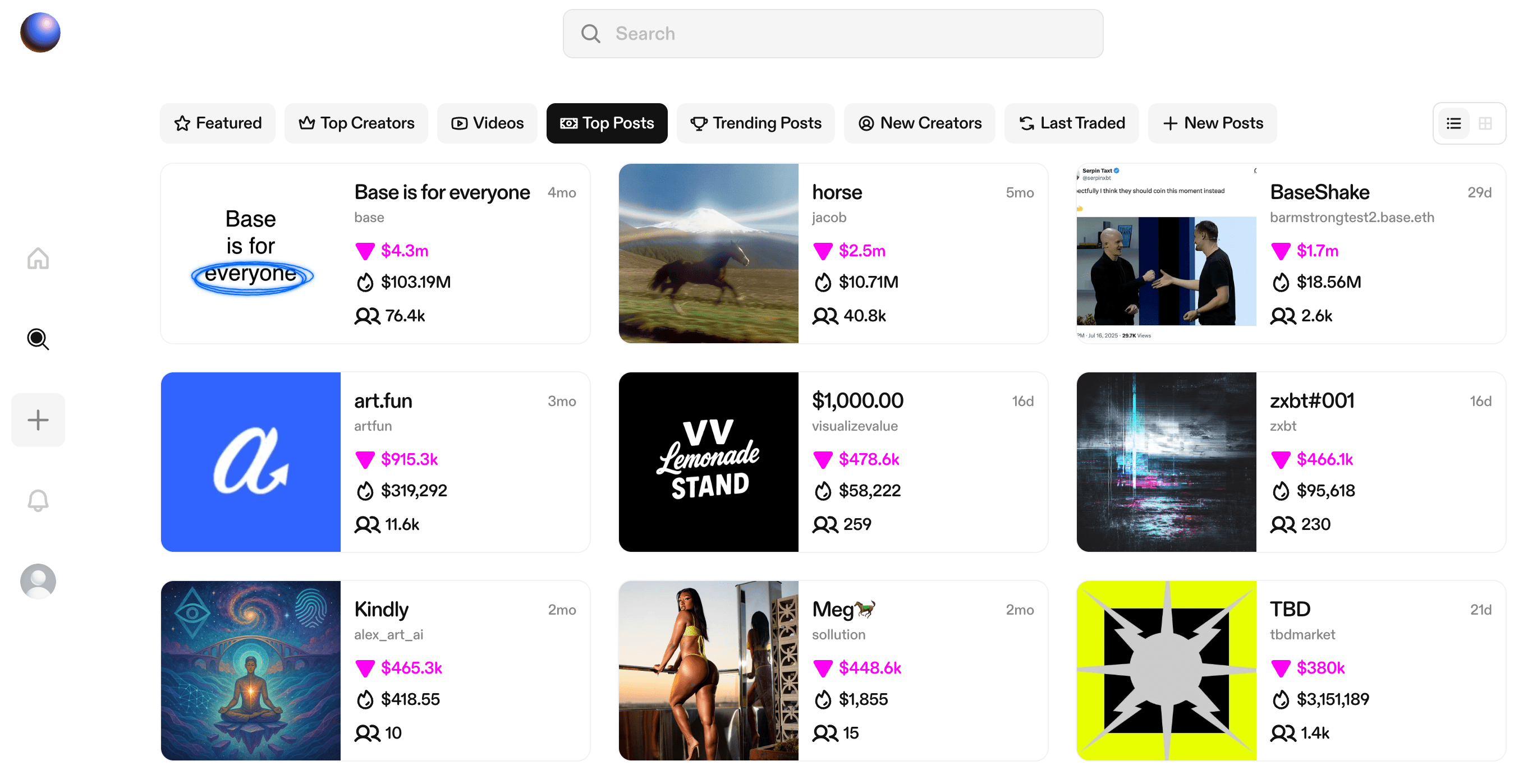The height and width of the screenshot is (784, 1514).
Task: Open Last Traded sorting
Action: (x=1071, y=123)
